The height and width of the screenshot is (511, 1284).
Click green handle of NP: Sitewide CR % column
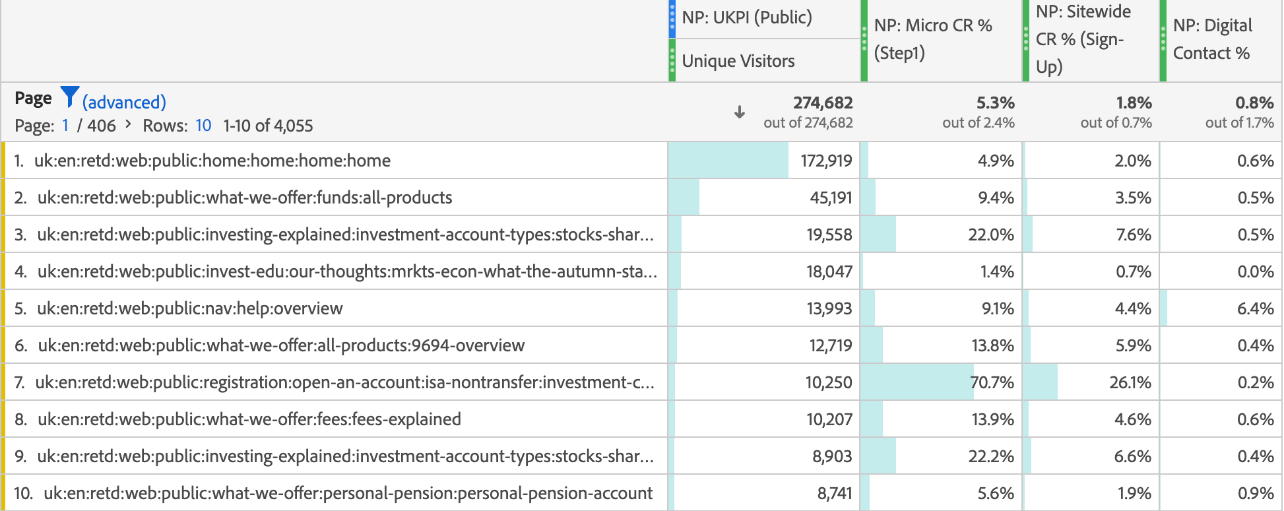pos(1024,40)
